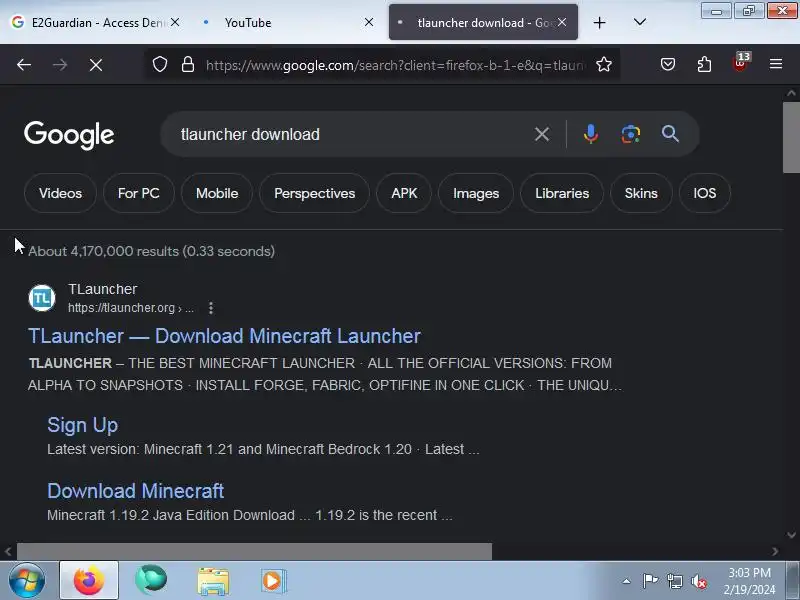Viewport: 800px width, 600px height.
Task: Bookmark this page with the star
Action: click(604, 64)
